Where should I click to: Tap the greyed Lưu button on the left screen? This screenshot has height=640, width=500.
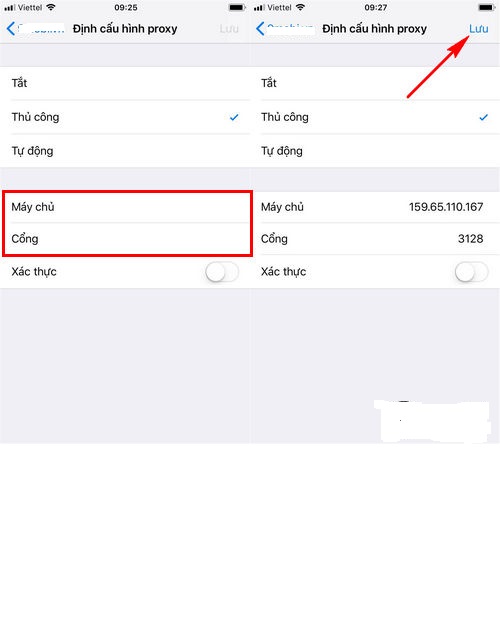coord(229,29)
